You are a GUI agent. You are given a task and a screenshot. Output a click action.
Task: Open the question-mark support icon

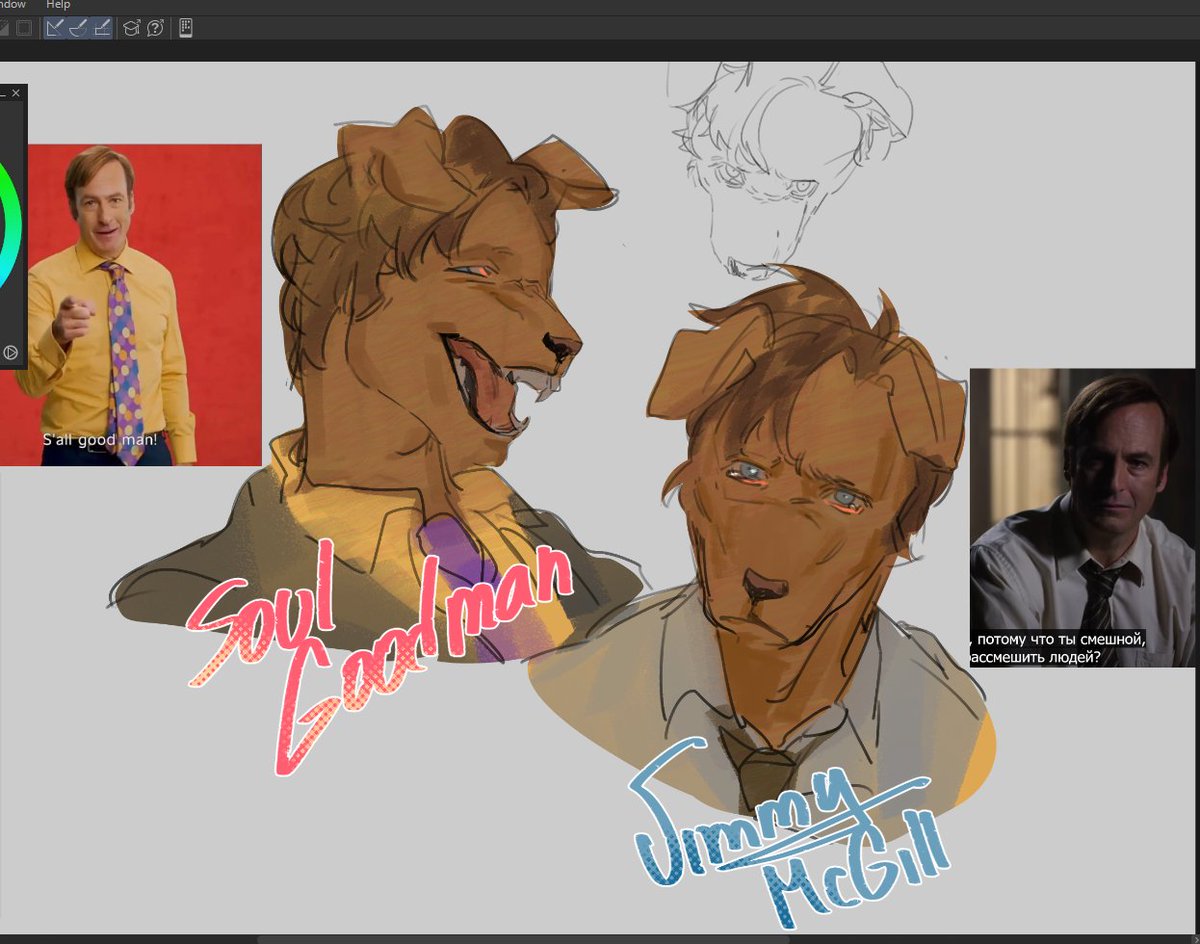[x=155, y=28]
